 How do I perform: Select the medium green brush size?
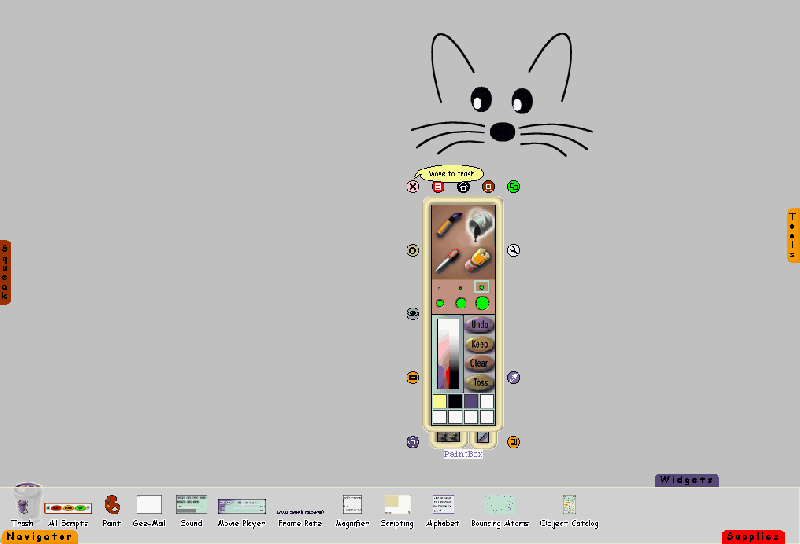[x=461, y=303]
